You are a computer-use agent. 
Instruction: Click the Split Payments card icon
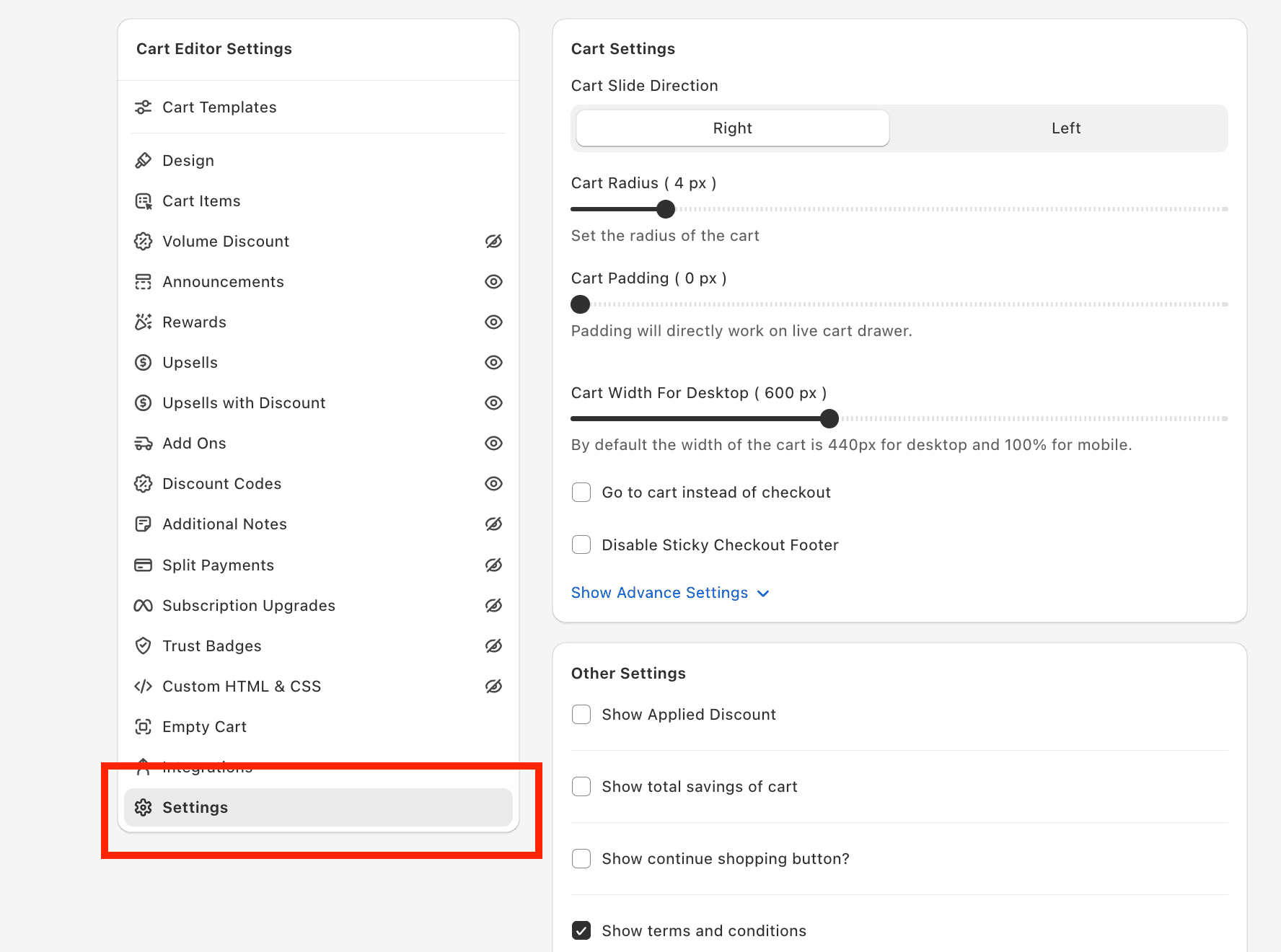(x=144, y=565)
